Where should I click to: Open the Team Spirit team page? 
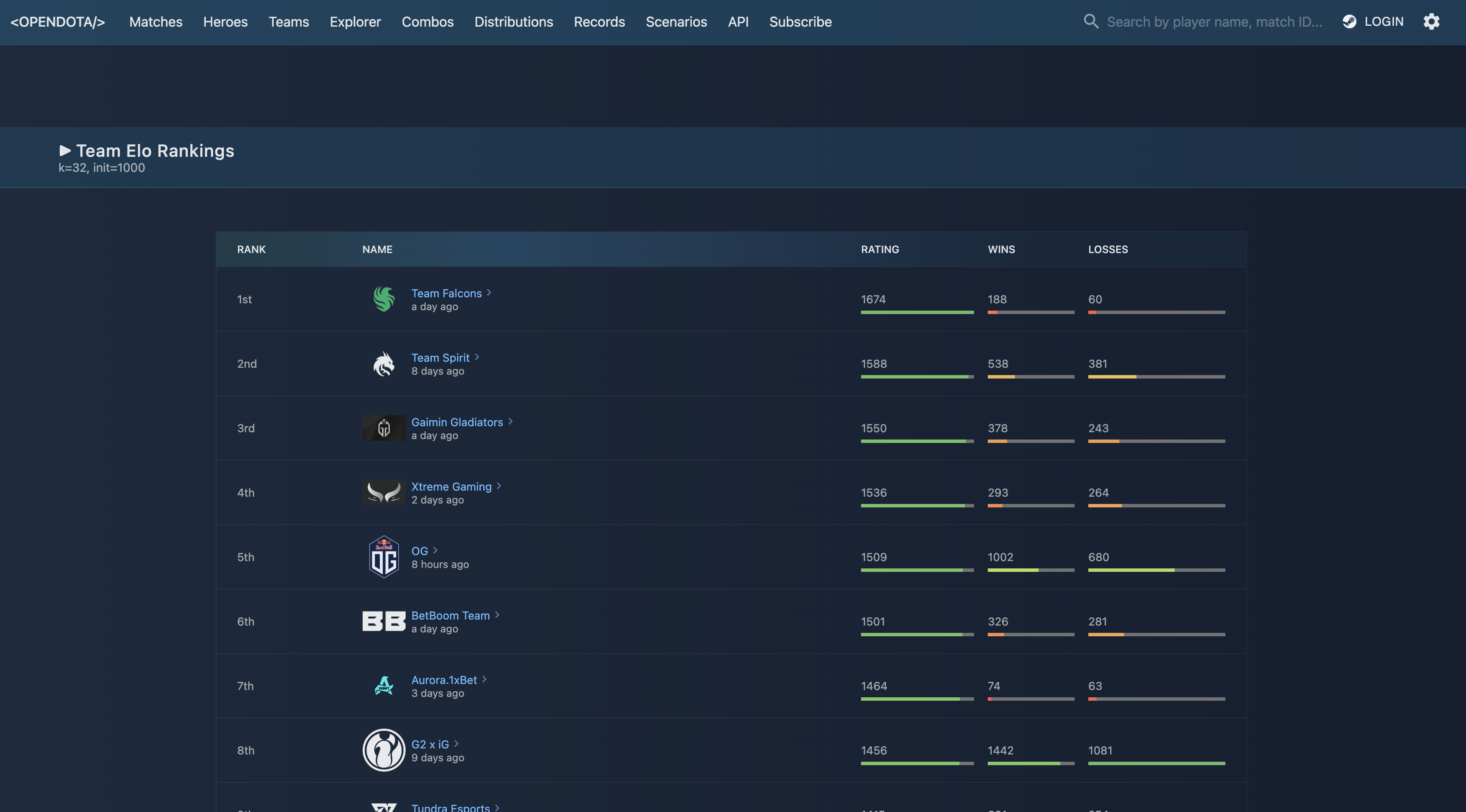click(440, 357)
